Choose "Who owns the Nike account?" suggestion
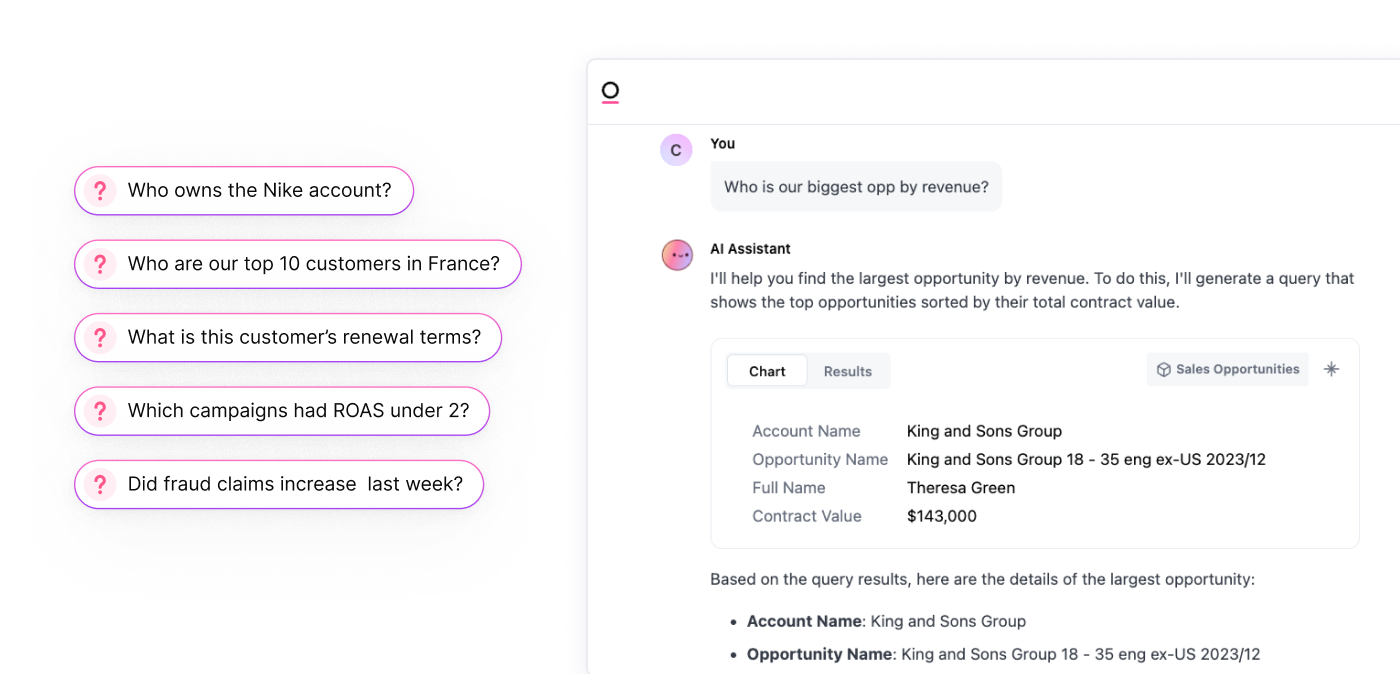Screen dimensions: 1400x674 [259, 191]
